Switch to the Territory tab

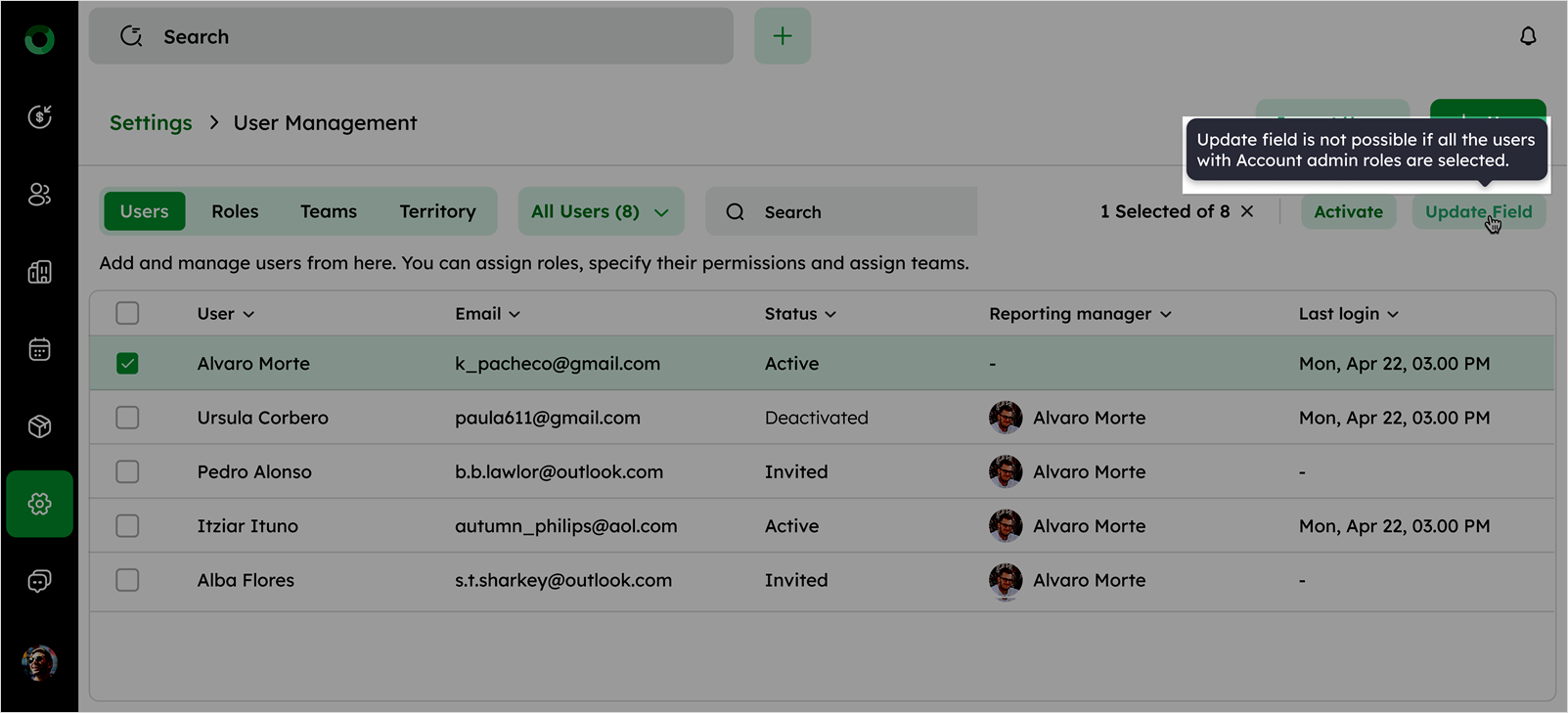click(437, 212)
